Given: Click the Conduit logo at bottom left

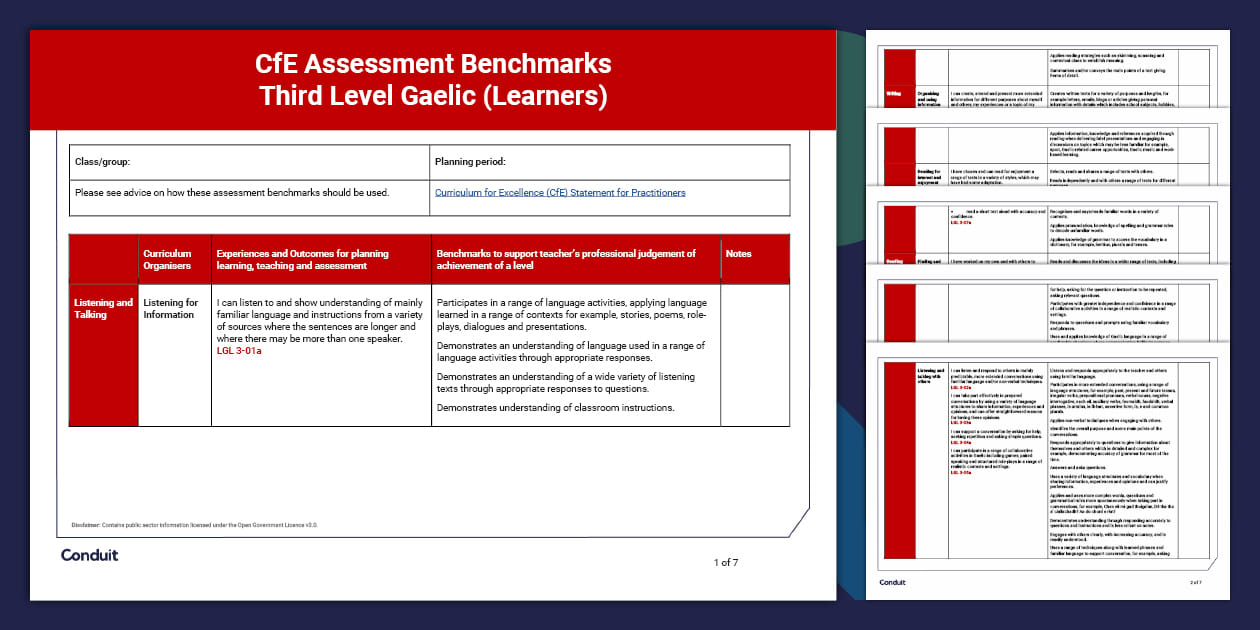Looking at the screenshot, I should [90, 557].
